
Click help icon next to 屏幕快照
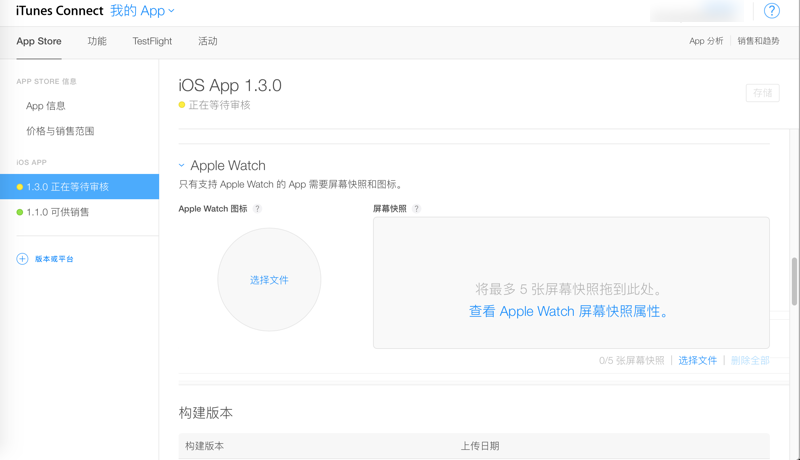pos(416,209)
